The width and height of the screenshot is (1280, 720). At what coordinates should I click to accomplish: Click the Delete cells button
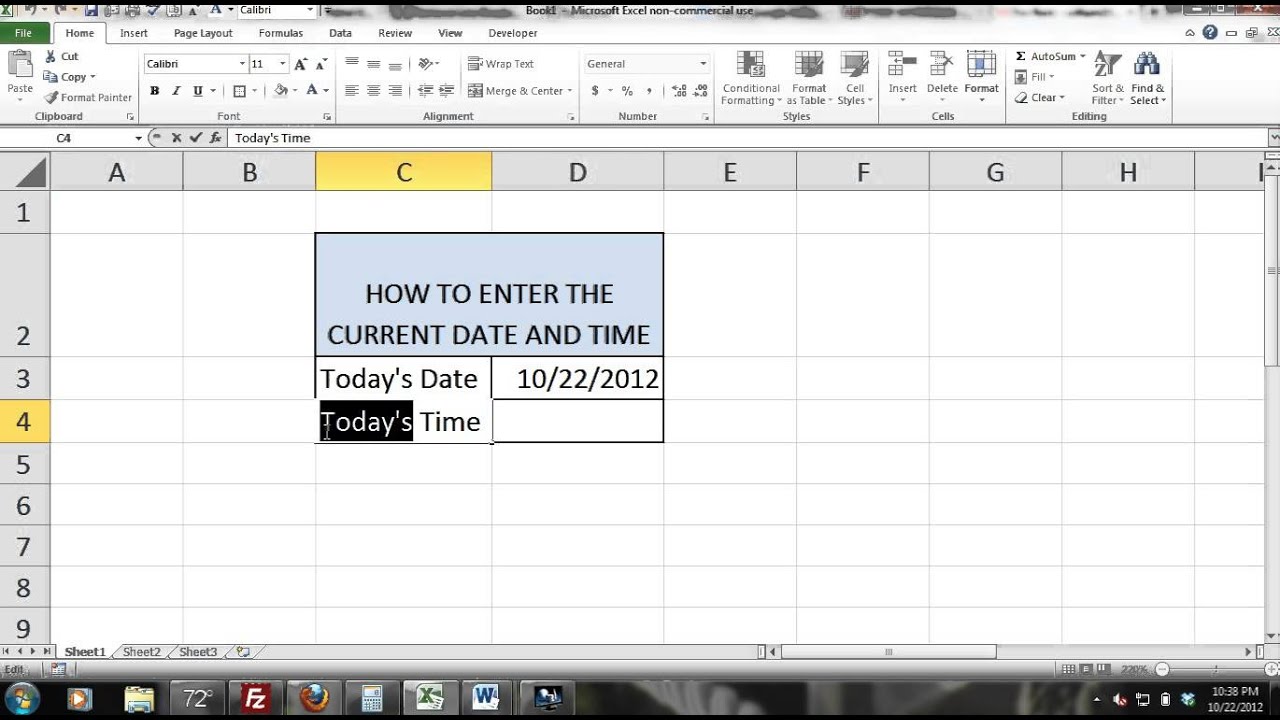(942, 75)
